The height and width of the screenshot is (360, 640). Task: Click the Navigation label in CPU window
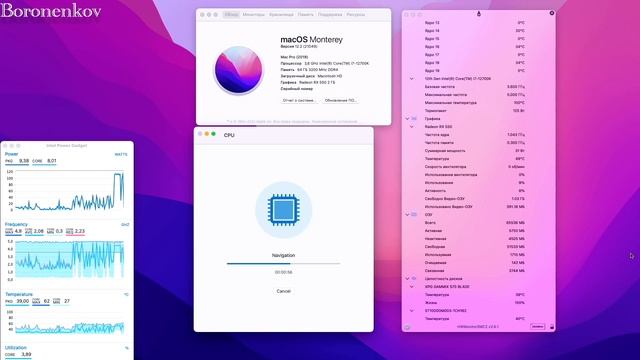tap(283, 255)
